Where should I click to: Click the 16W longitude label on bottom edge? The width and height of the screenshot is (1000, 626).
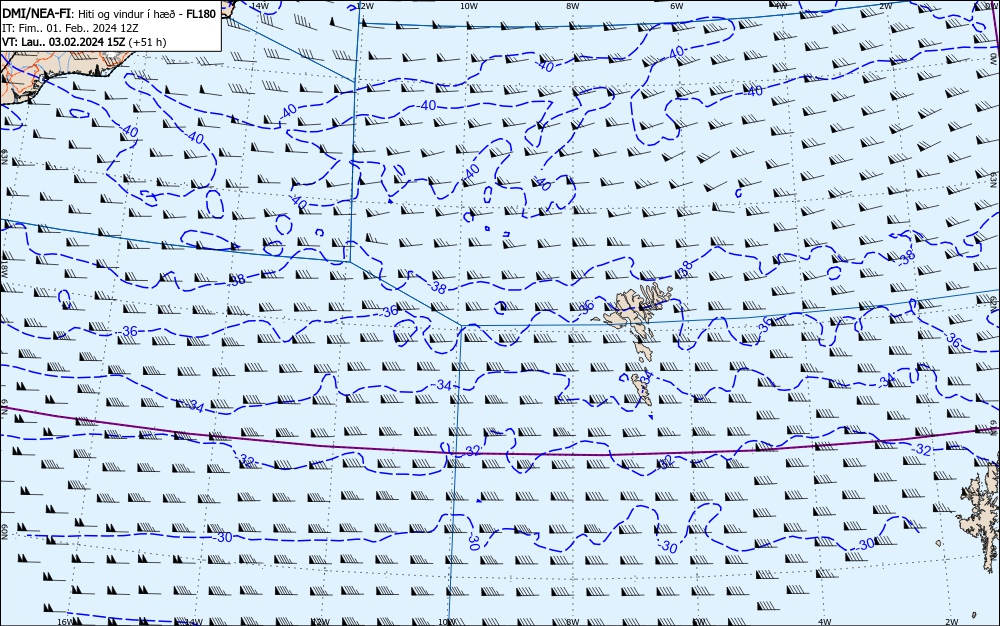click(x=65, y=622)
